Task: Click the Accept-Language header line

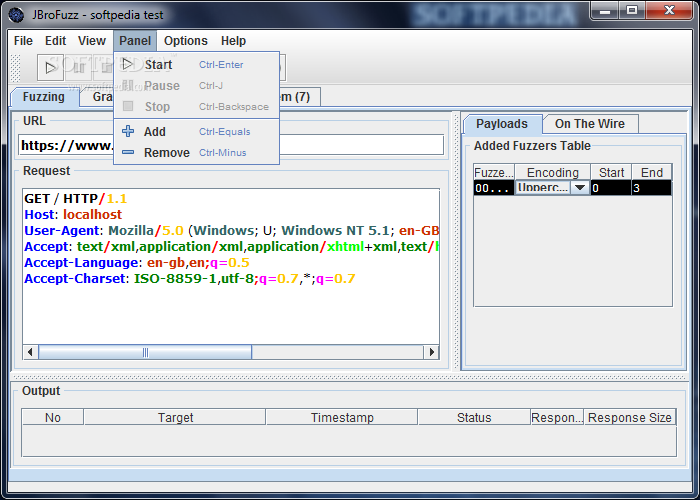Action: click(137, 263)
